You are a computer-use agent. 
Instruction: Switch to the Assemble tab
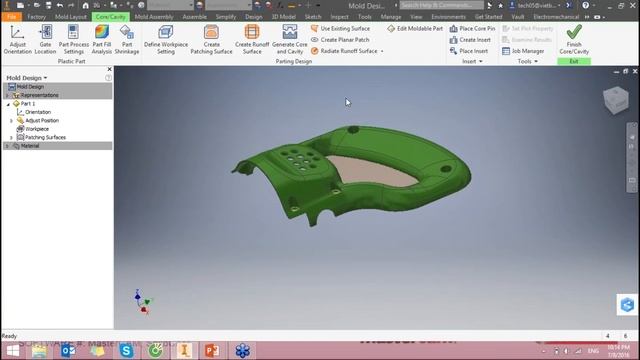(x=194, y=17)
